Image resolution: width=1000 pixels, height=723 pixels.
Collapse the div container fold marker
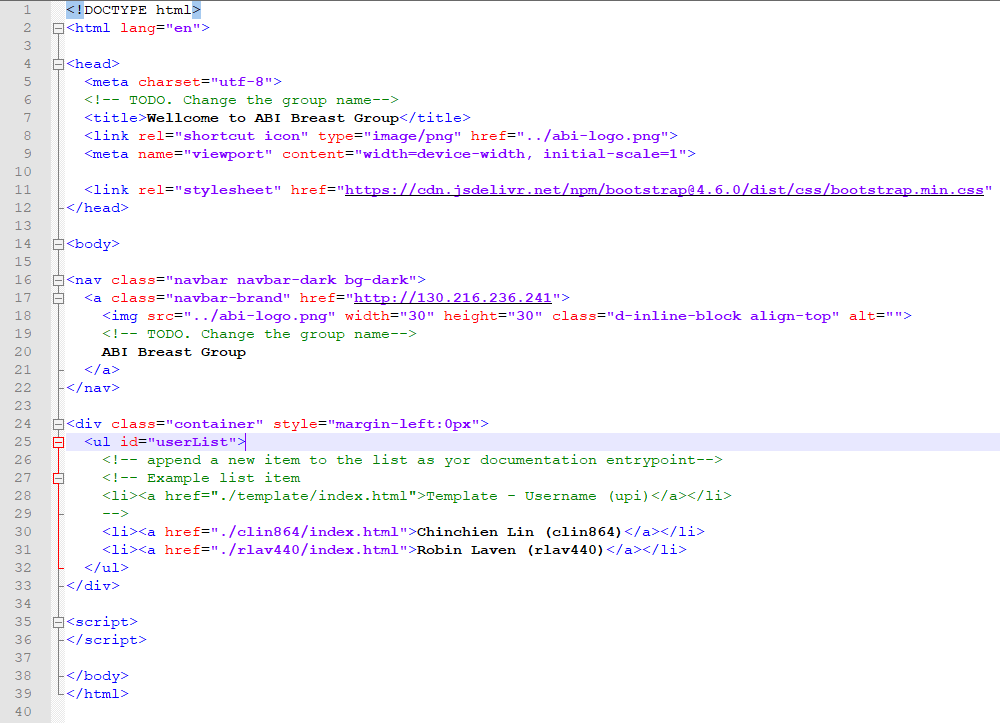pyautogui.click(x=58, y=424)
